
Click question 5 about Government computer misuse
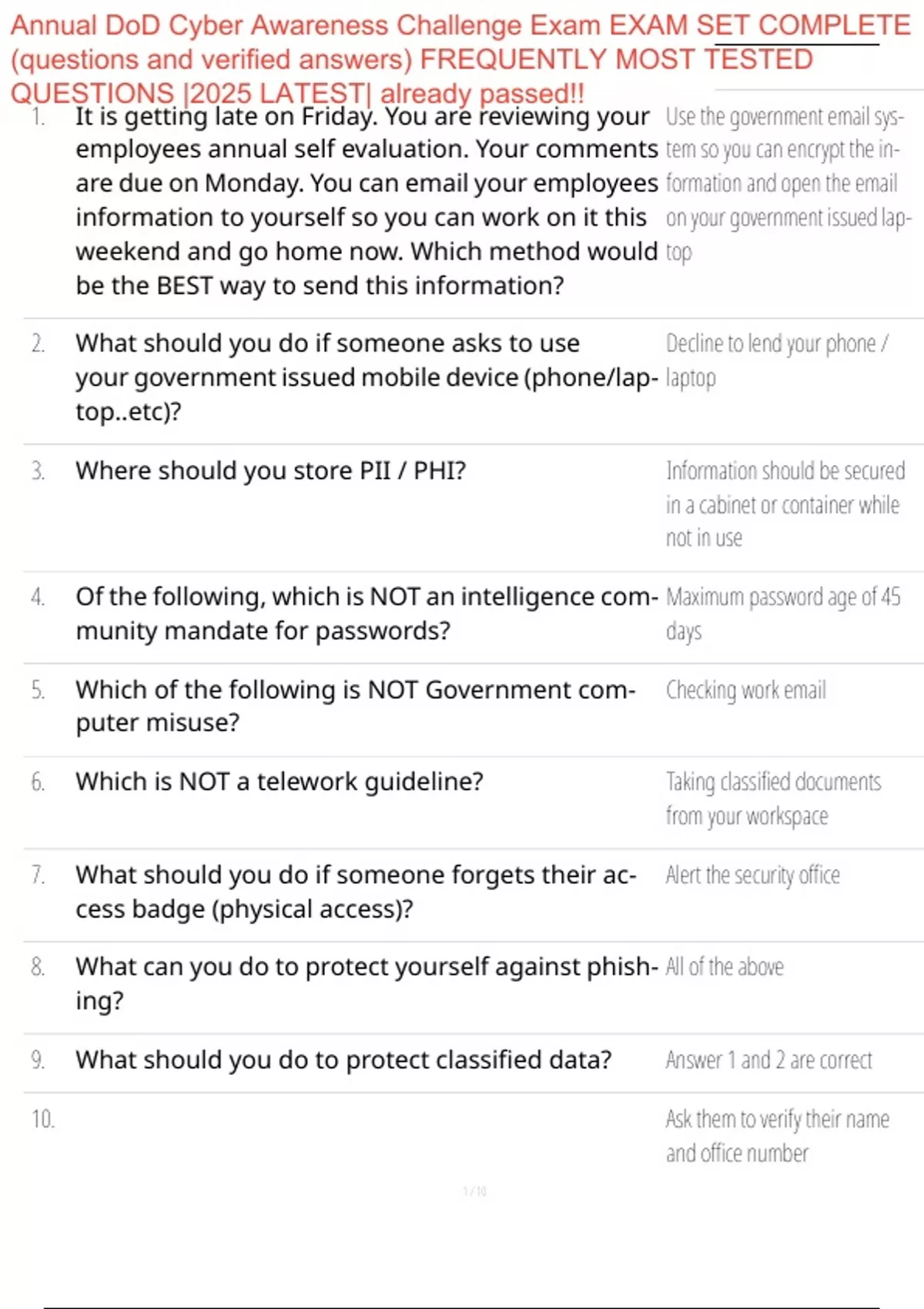coord(355,705)
